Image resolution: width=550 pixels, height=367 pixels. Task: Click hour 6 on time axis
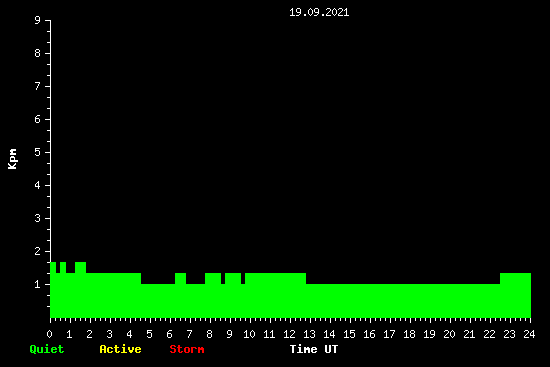[169, 334]
